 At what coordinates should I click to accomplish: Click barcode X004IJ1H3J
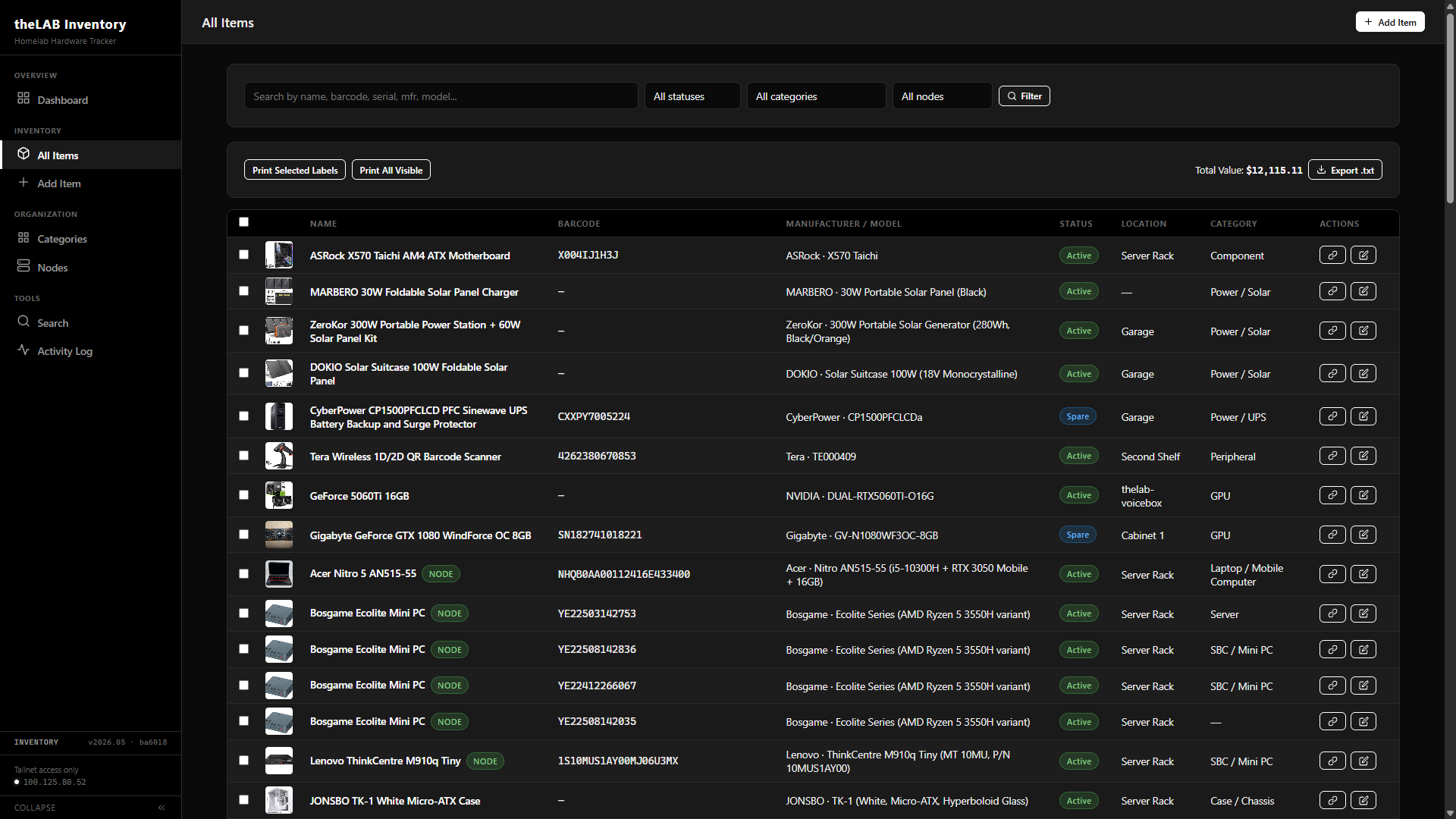(x=588, y=256)
